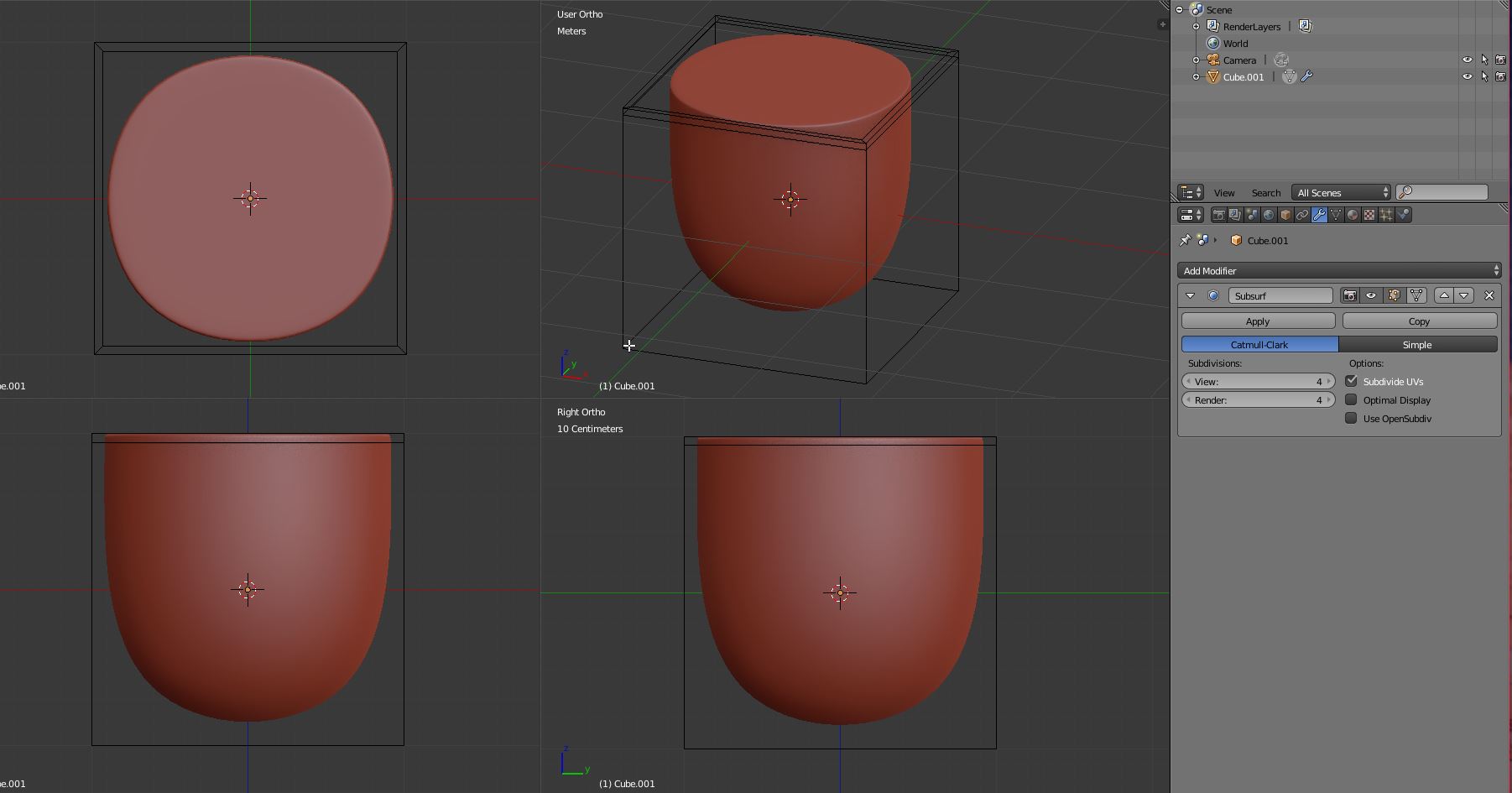Screen dimensions: 1512x793
Task: Open the properties editor type selector
Action: coord(1191,216)
